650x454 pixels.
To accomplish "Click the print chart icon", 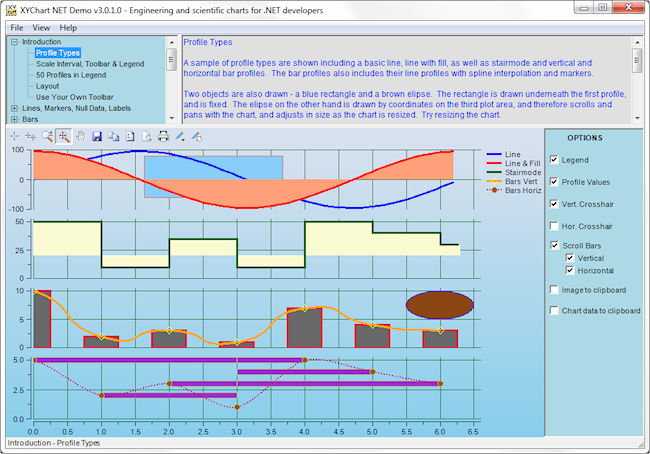I will [163, 136].
